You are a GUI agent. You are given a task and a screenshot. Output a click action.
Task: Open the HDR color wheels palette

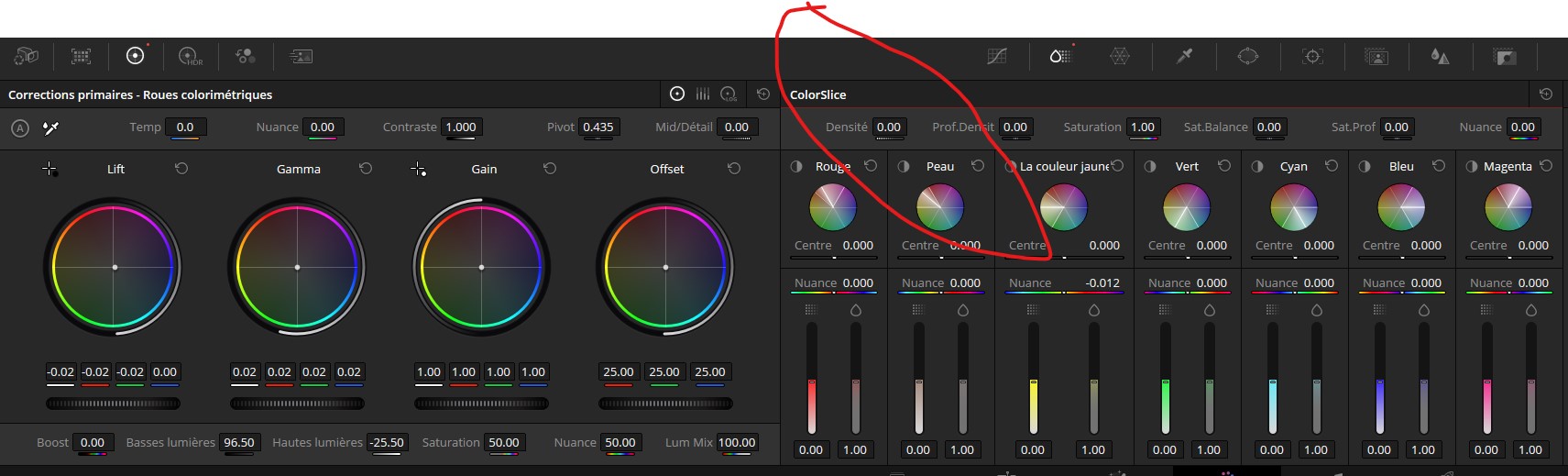click(190, 56)
